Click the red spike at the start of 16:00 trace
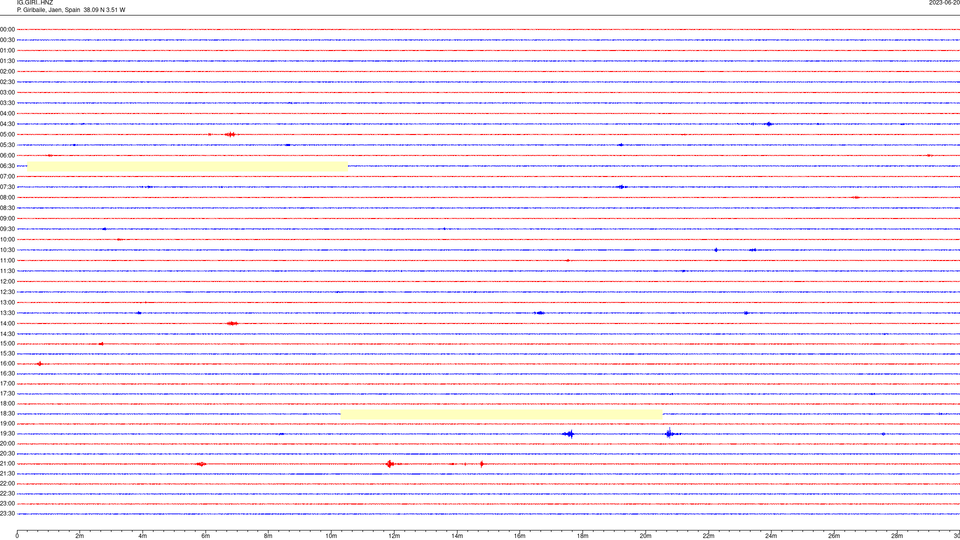This screenshot has width=960, height=540. click(x=40, y=364)
